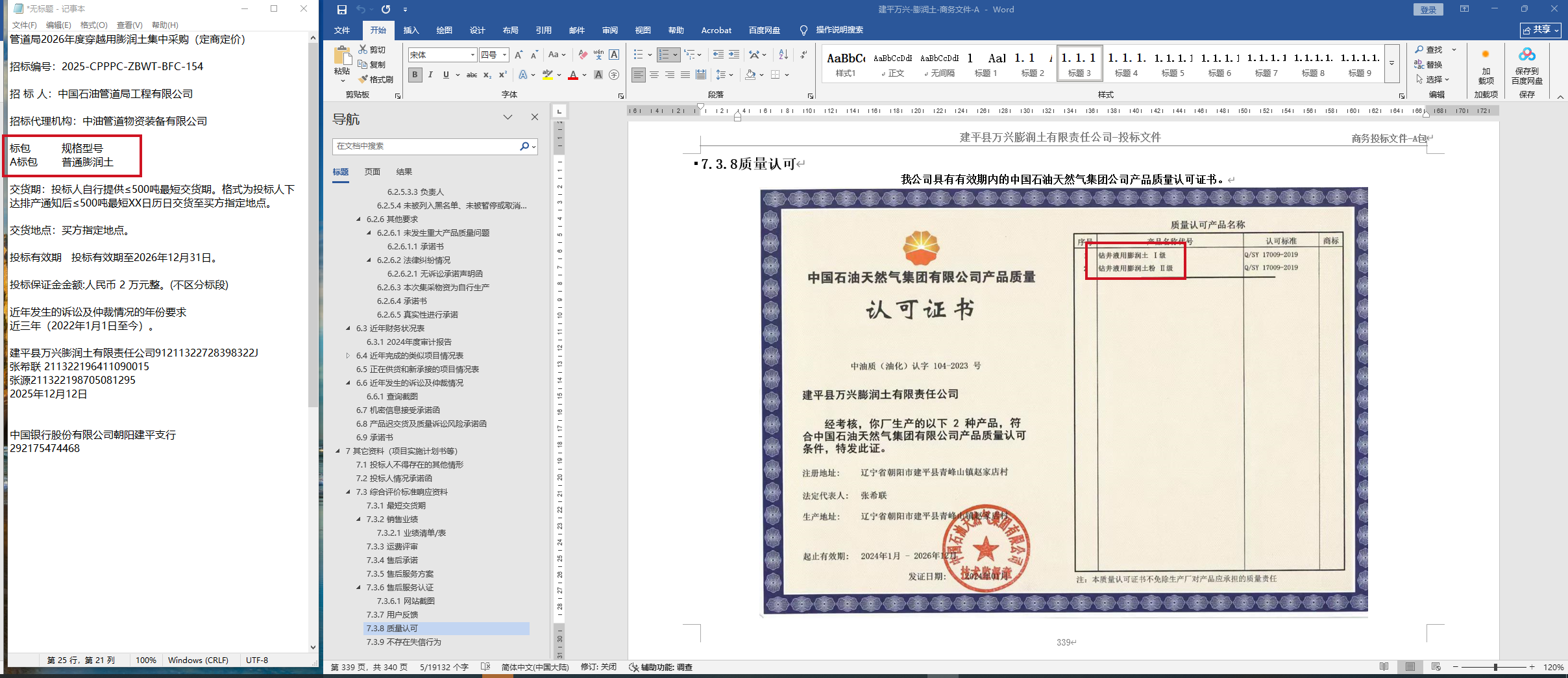Toggle Italic formatting
Viewport: 1568px width, 678px height.
430,75
